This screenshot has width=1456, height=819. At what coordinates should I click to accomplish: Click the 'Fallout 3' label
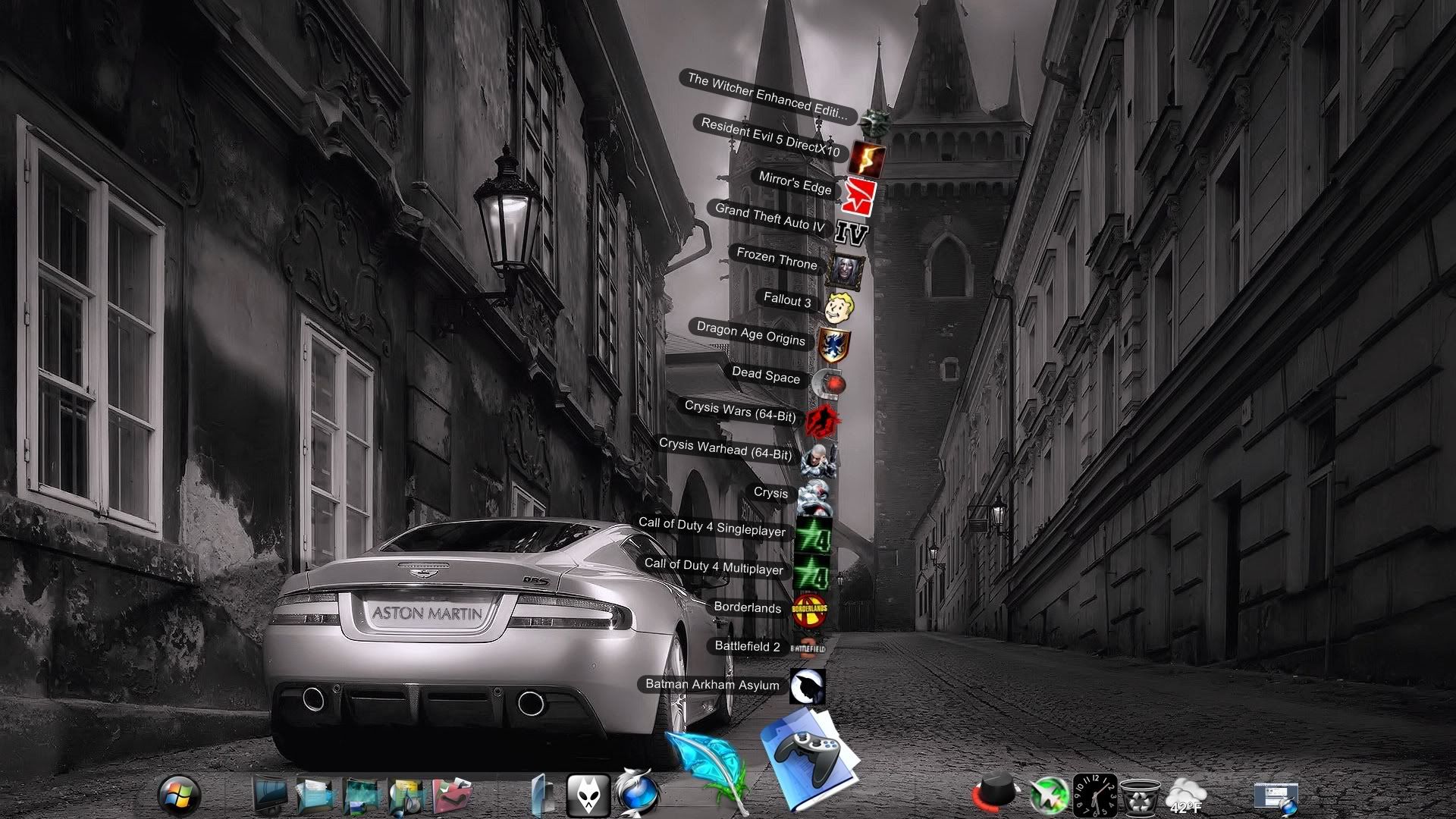pos(787,300)
